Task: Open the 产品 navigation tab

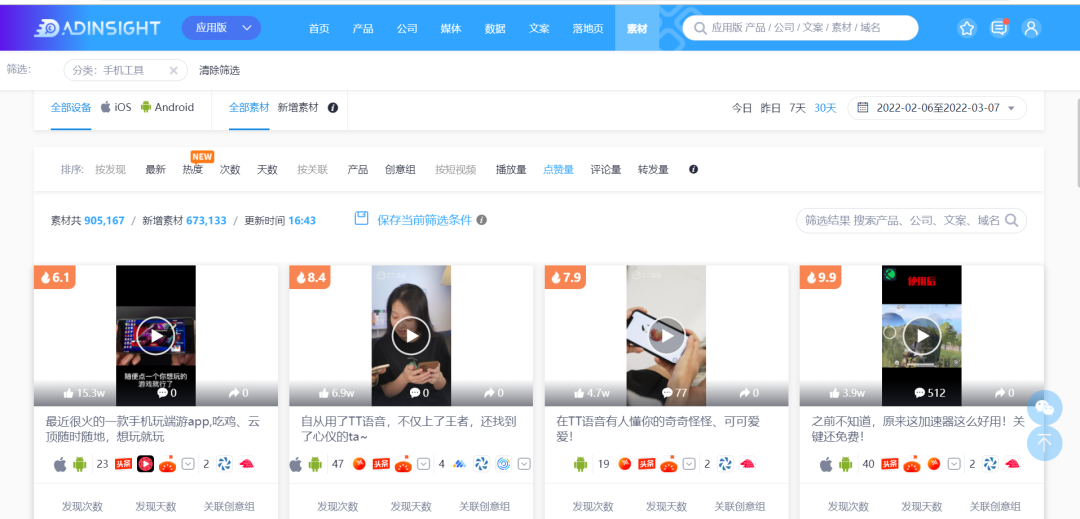Action: pyautogui.click(x=363, y=28)
